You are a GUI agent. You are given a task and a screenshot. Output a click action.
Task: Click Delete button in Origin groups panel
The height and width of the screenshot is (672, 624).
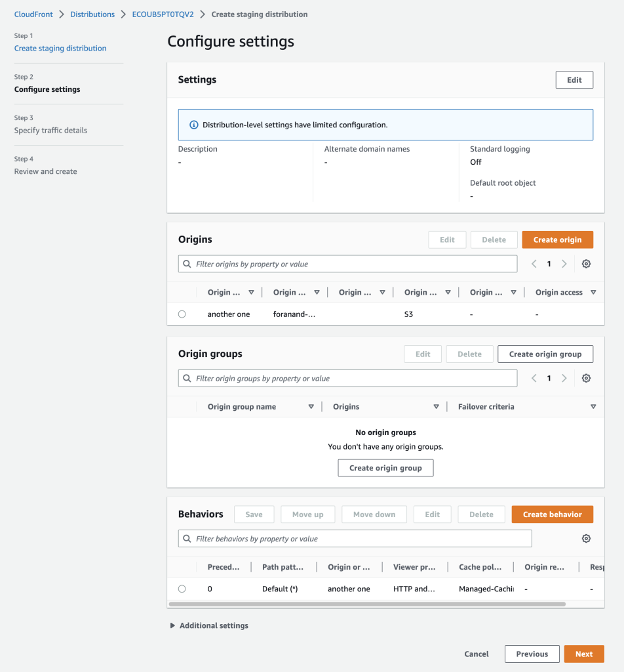tap(469, 354)
